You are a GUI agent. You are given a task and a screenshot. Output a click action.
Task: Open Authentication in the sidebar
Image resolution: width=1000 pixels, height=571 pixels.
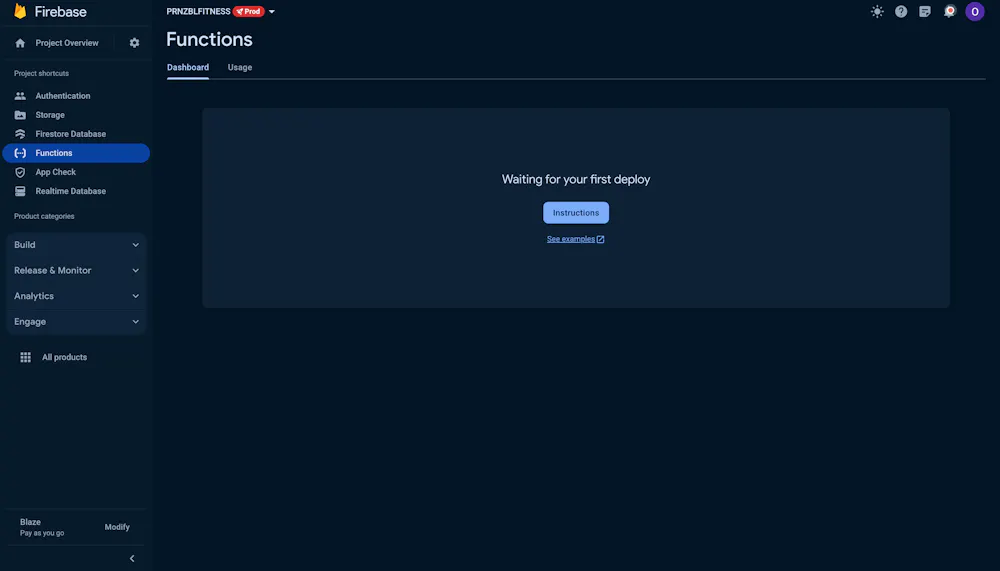[76, 96]
